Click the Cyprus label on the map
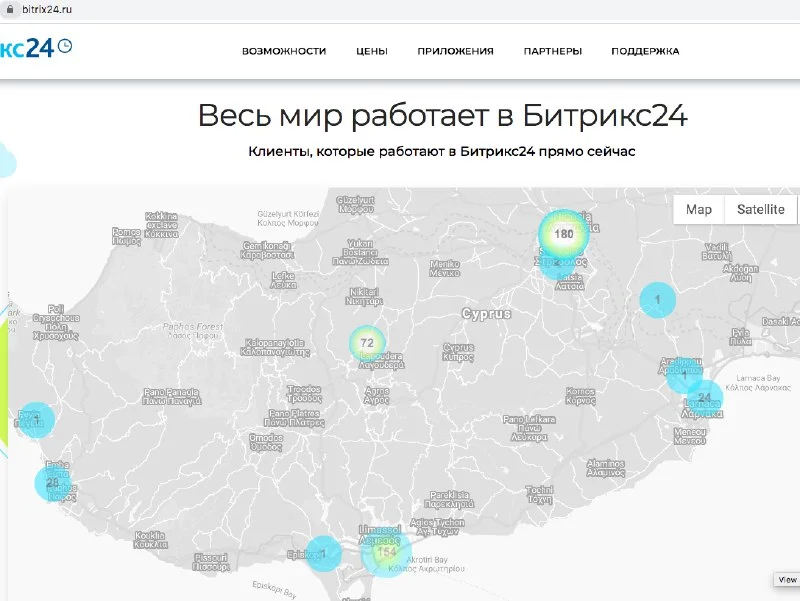800x601 pixels. point(486,314)
